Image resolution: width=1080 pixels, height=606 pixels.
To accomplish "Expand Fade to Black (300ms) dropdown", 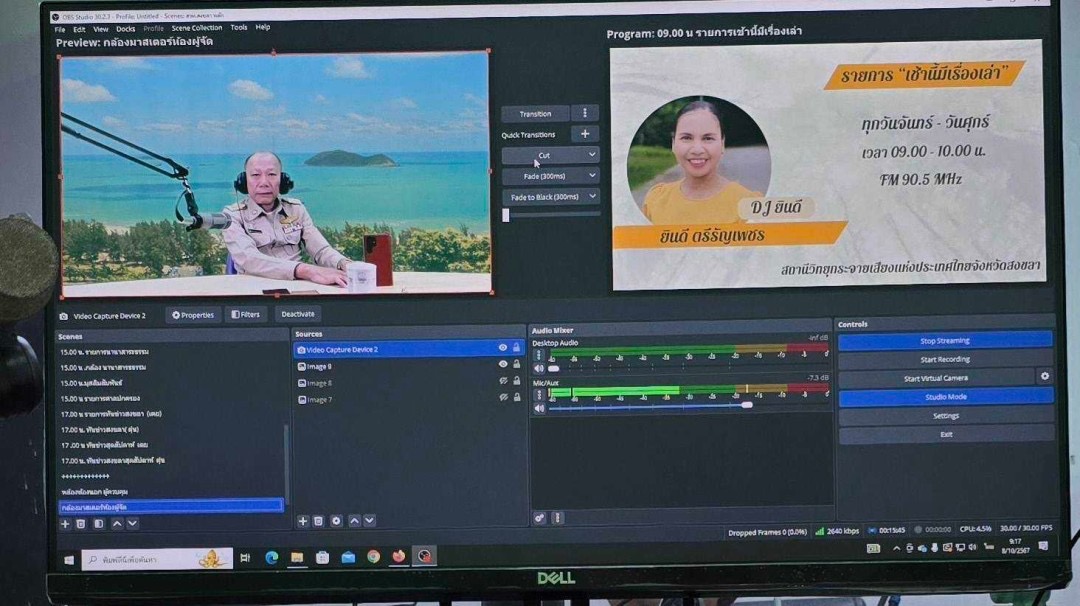I will pos(592,197).
